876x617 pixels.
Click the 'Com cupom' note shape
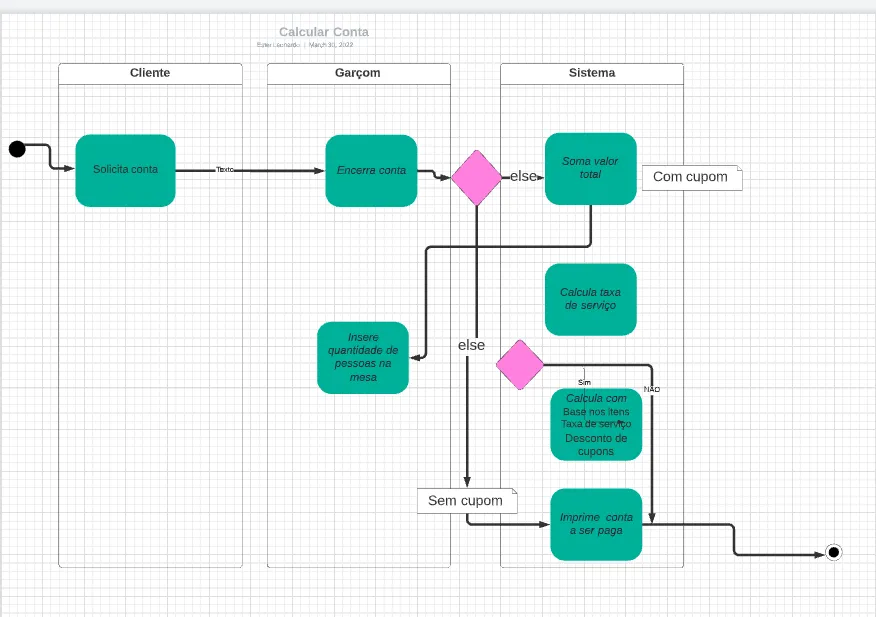(691, 177)
